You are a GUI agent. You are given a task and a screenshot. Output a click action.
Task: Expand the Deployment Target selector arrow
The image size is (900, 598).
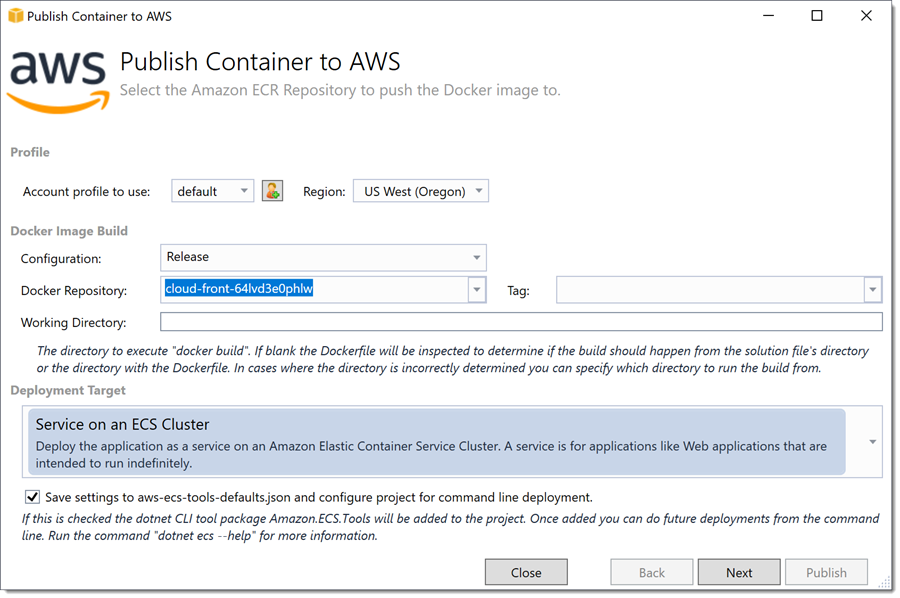pyautogui.click(x=872, y=442)
